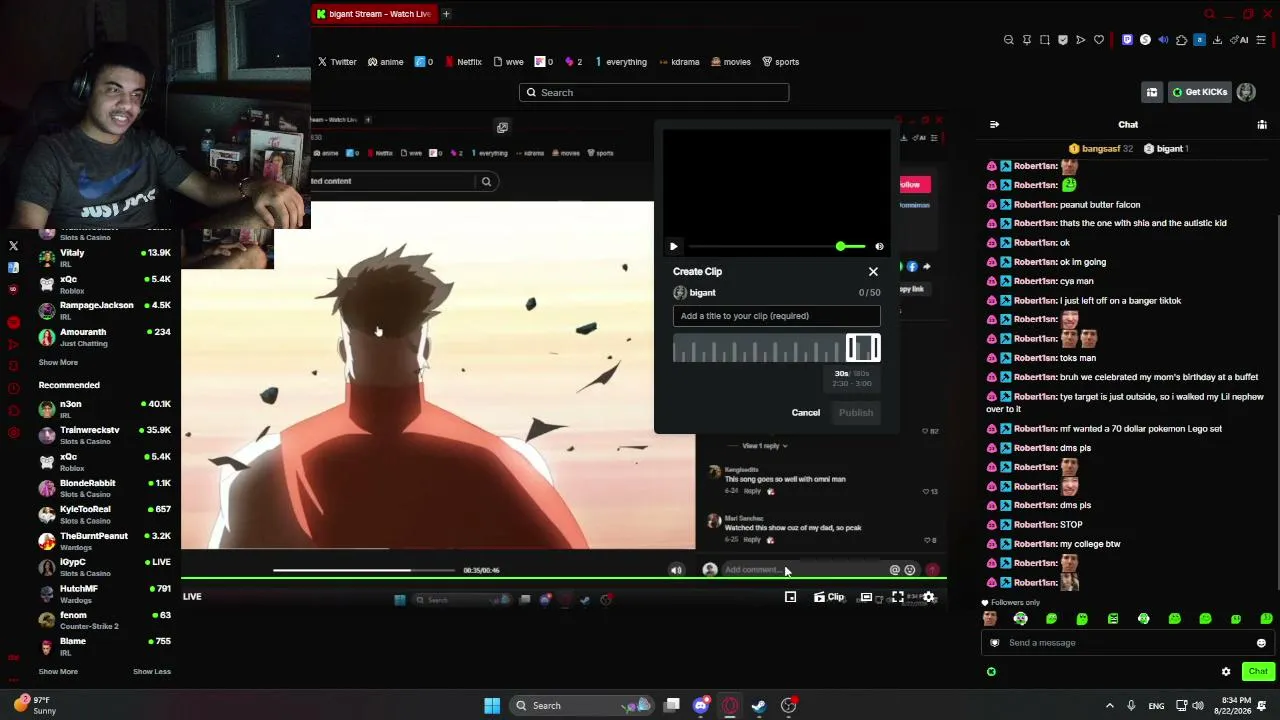Open the kdrama bookmark folder
The image size is (1280, 720).
click(x=679, y=62)
